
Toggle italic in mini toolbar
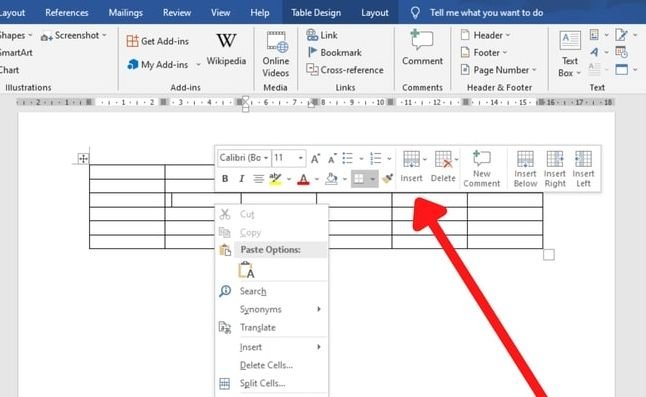click(x=241, y=179)
